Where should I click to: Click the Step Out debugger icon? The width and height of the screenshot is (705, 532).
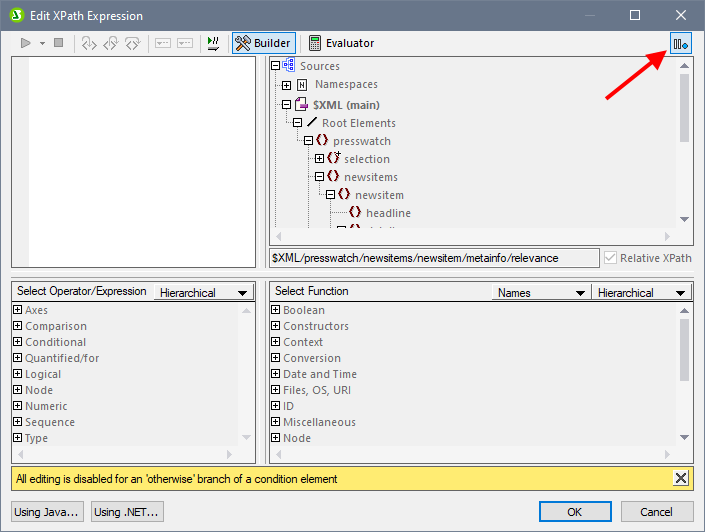111,43
